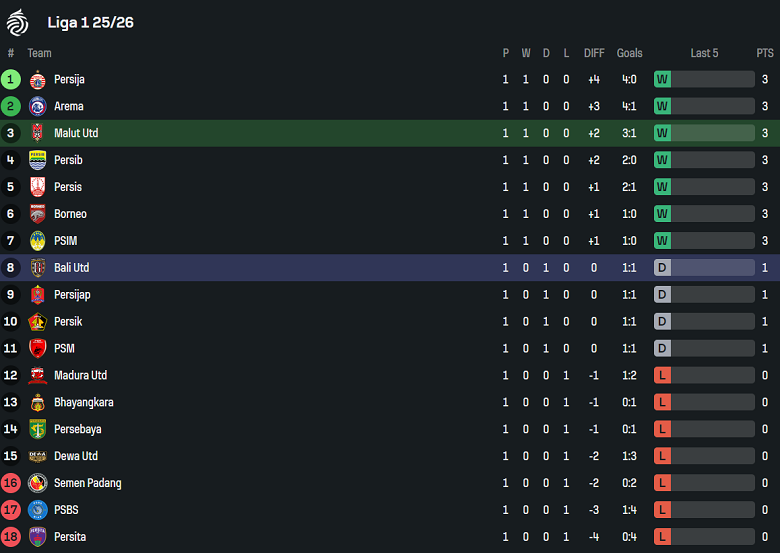Sort table by PTS column header
This screenshot has height=553, width=780.
(x=765, y=53)
